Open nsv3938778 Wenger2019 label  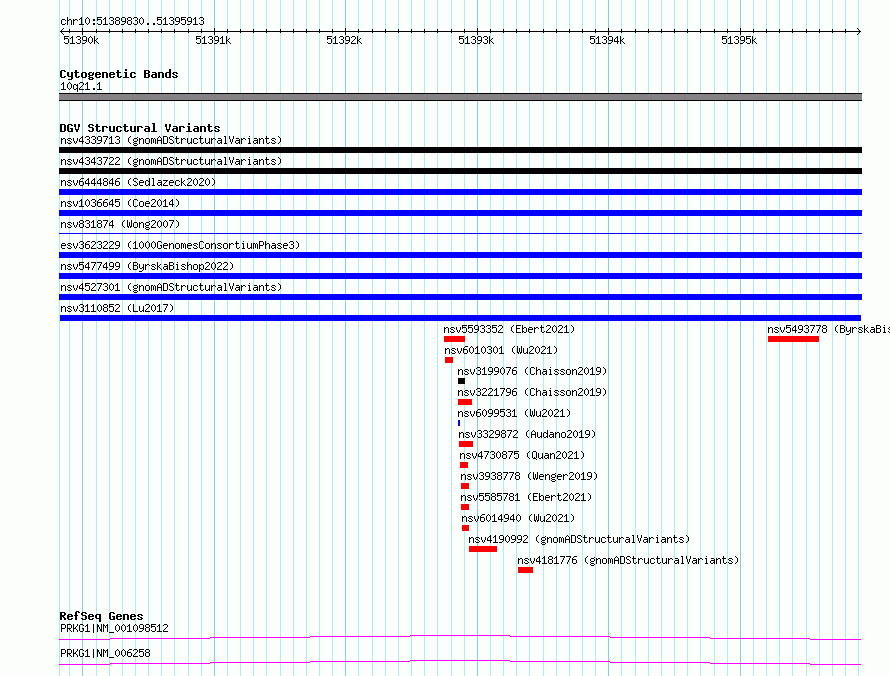click(x=529, y=476)
